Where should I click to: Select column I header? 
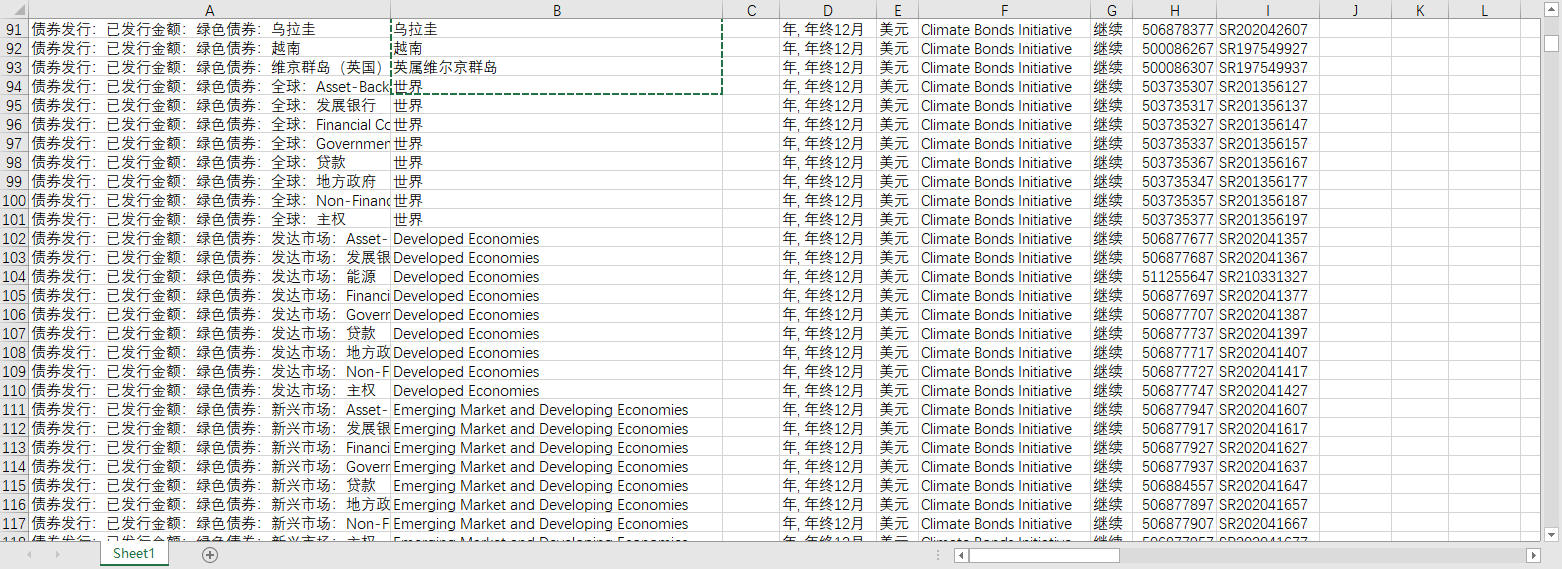tap(1267, 10)
